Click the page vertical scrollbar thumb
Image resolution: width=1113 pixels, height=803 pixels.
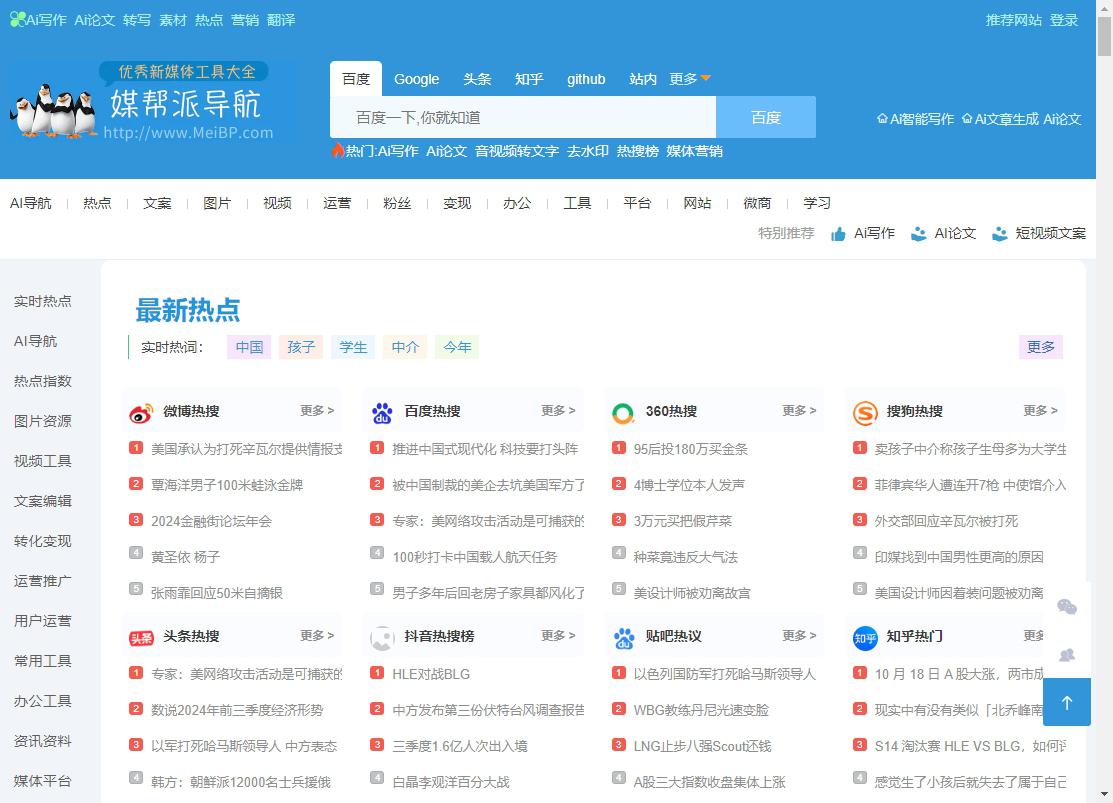coord(1104,35)
